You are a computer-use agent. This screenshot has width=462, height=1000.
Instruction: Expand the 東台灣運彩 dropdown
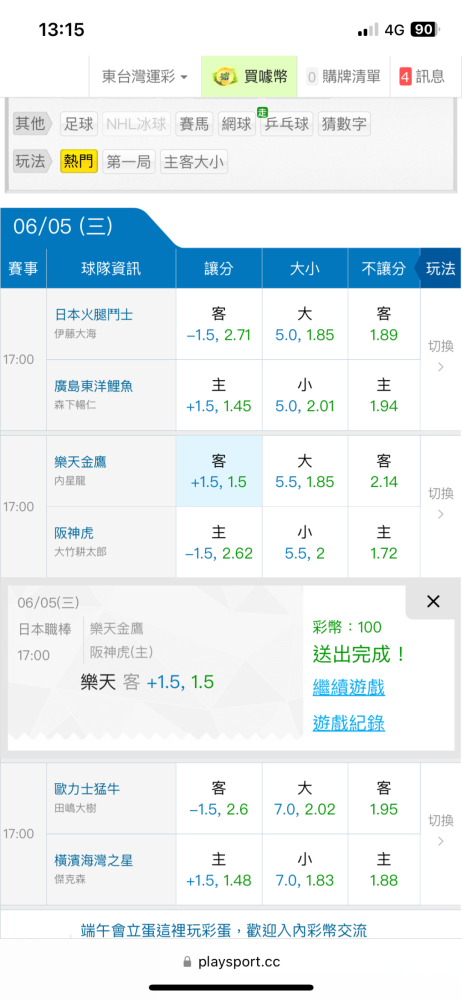(145, 77)
